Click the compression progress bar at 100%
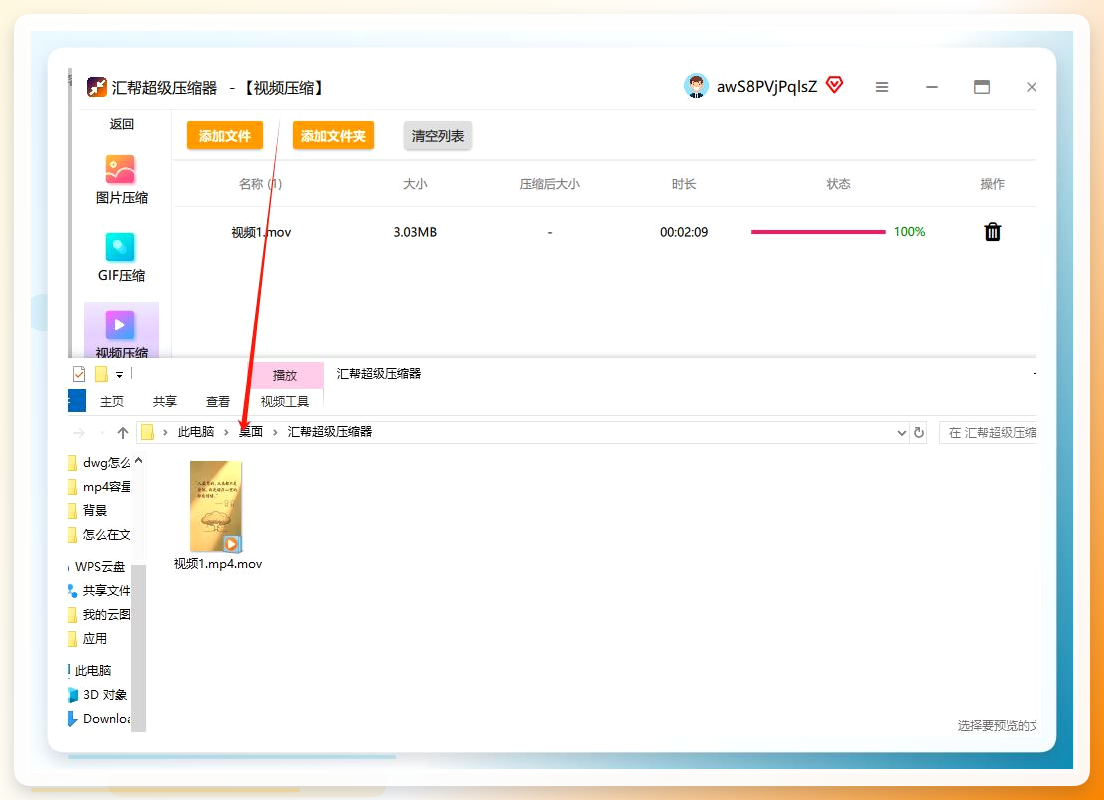This screenshot has height=800, width=1104. (818, 232)
